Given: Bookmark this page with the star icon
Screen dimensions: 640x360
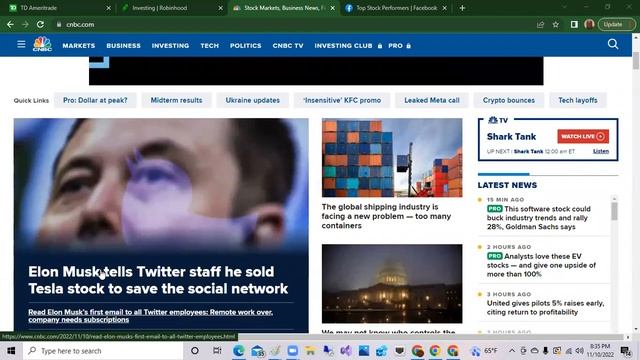Looking at the screenshot, I should click(556, 24).
